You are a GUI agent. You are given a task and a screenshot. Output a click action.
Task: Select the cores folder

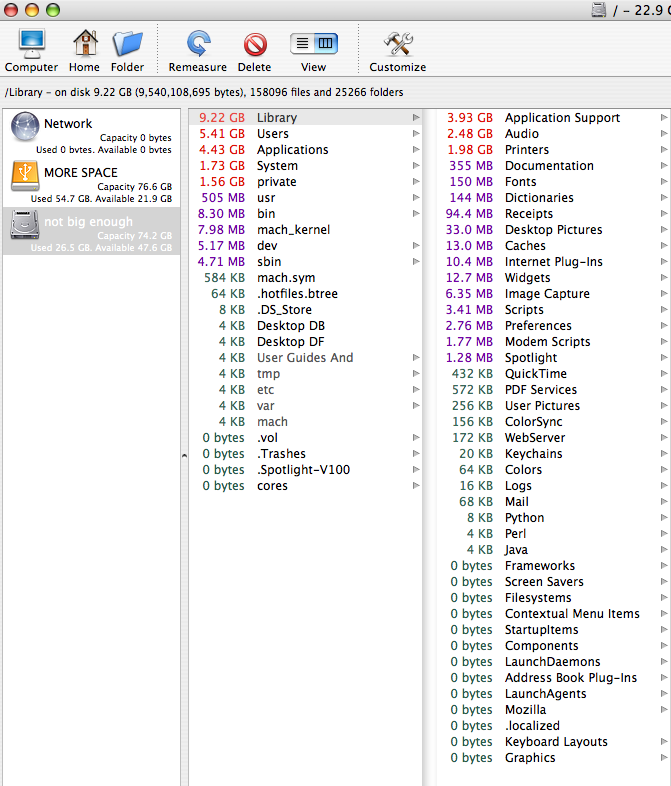pyautogui.click(x=306, y=486)
